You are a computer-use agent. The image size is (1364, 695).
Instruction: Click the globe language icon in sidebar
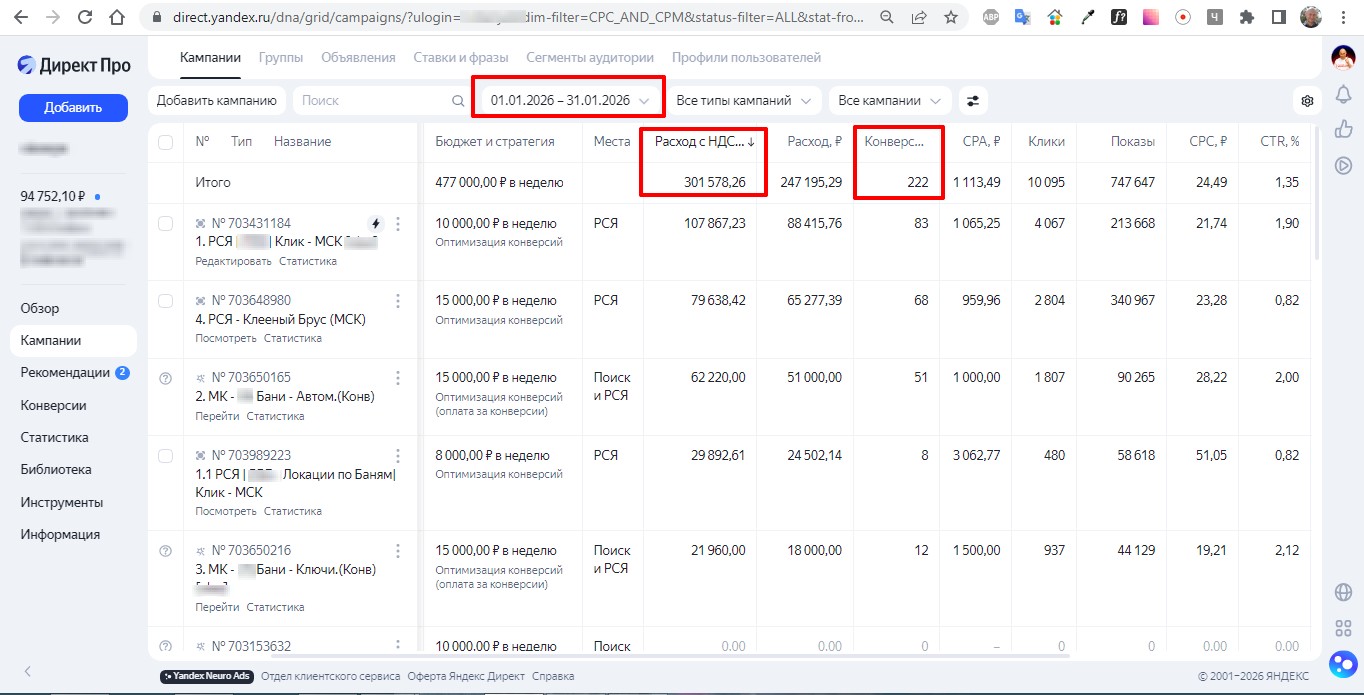(x=1343, y=592)
